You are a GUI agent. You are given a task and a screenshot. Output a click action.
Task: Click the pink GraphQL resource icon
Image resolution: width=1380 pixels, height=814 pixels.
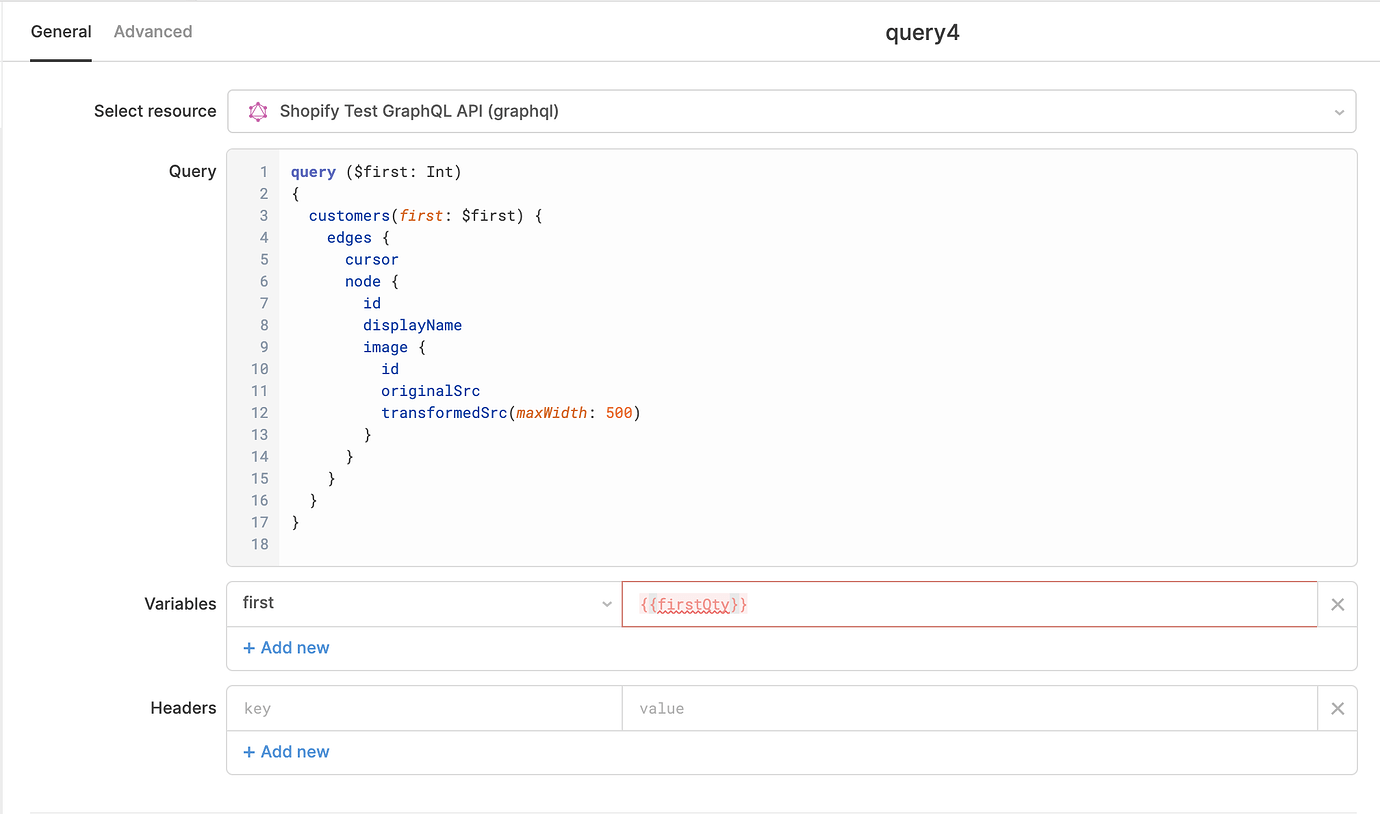[258, 111]
